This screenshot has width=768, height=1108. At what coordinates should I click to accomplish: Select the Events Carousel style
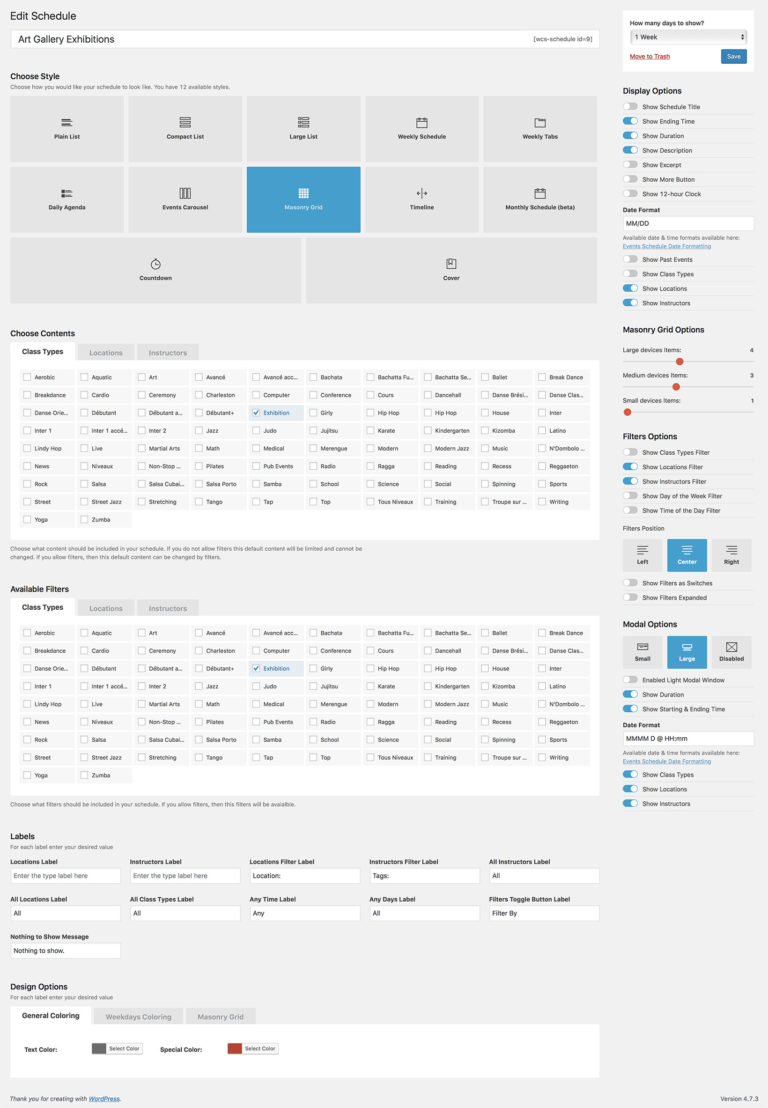point(185,199)
